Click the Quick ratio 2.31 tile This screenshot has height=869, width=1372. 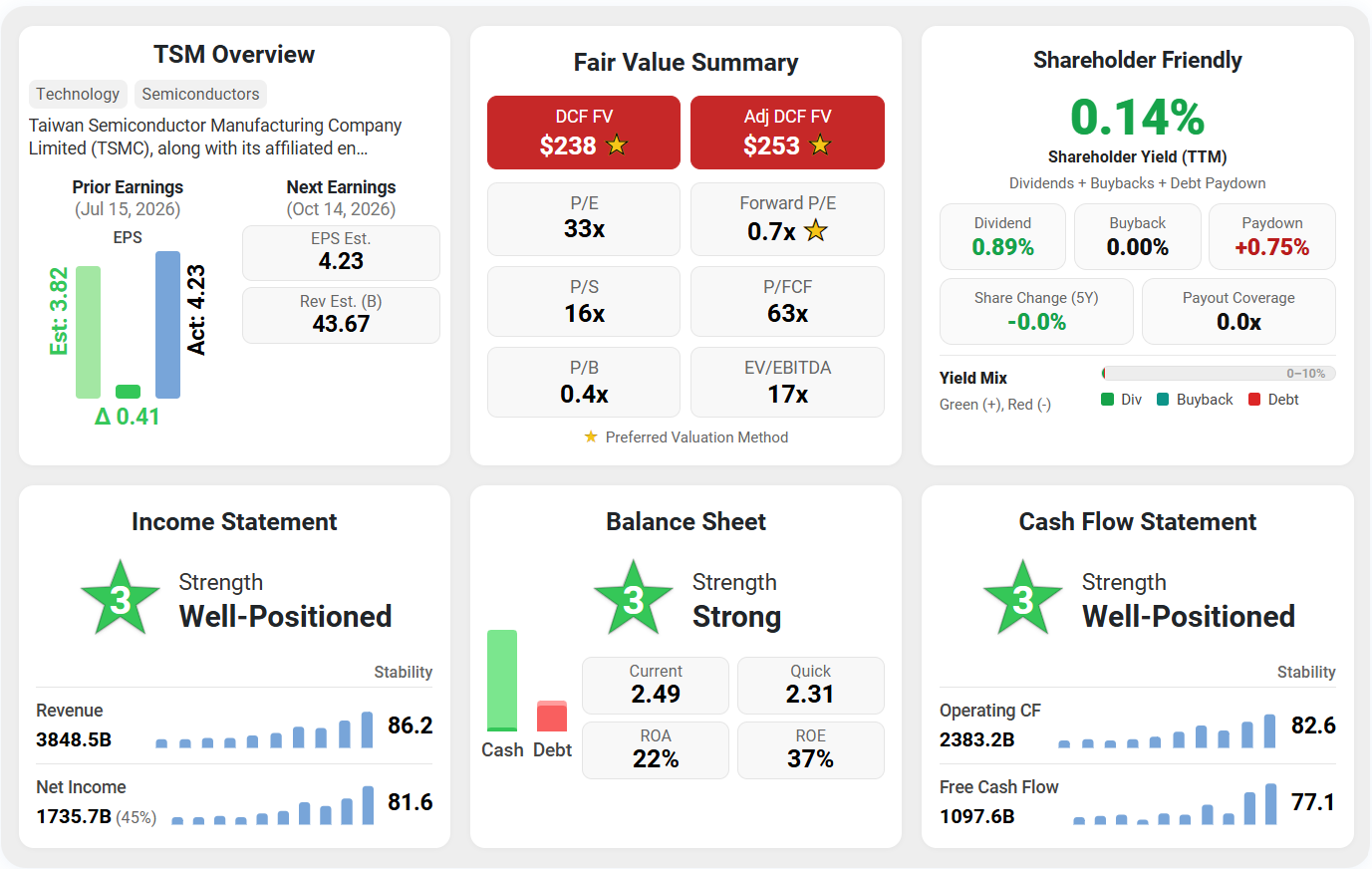(810, 686)
